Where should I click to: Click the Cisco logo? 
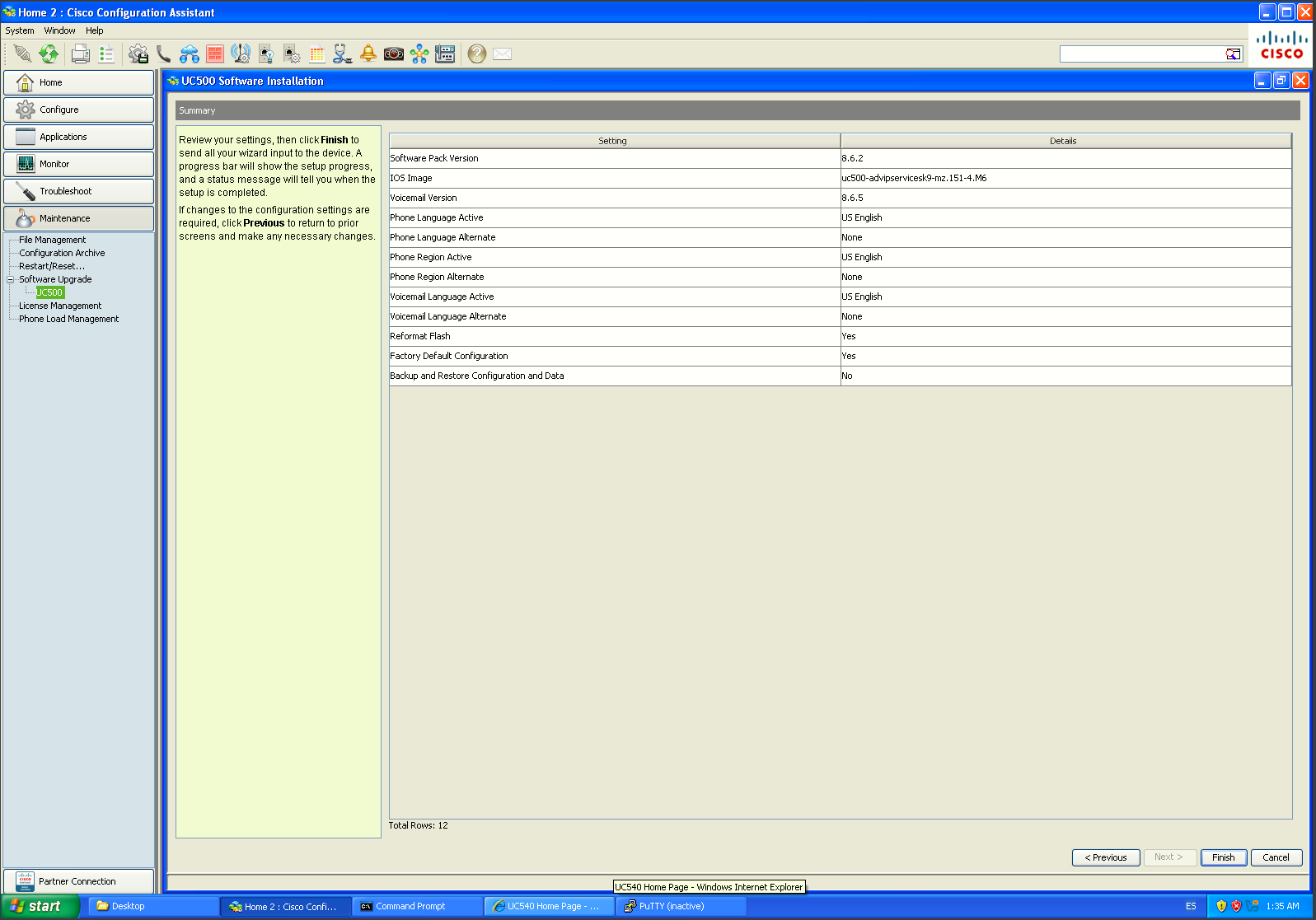pos(1281,45)
